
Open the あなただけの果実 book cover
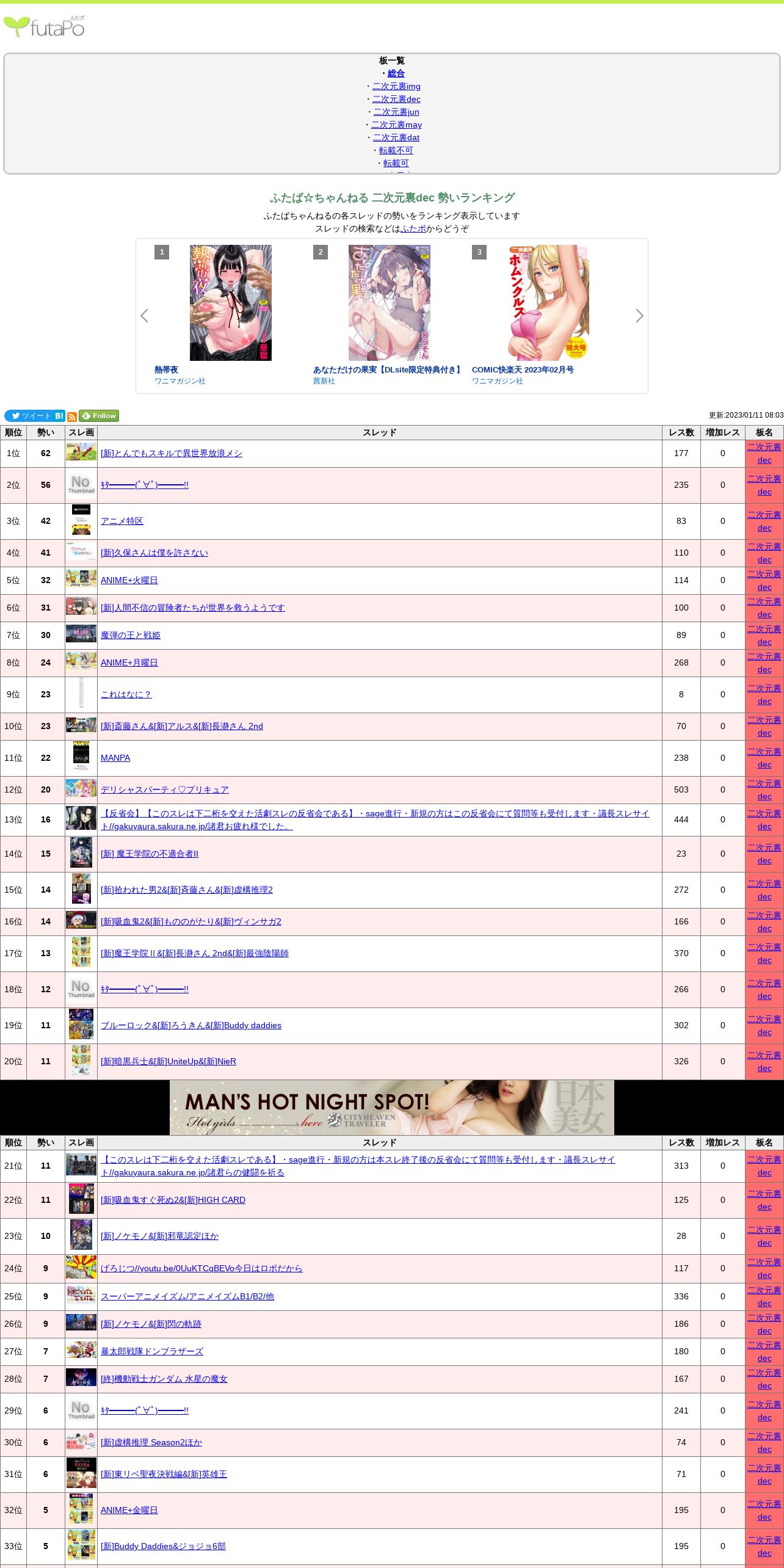tap(390, 303)
